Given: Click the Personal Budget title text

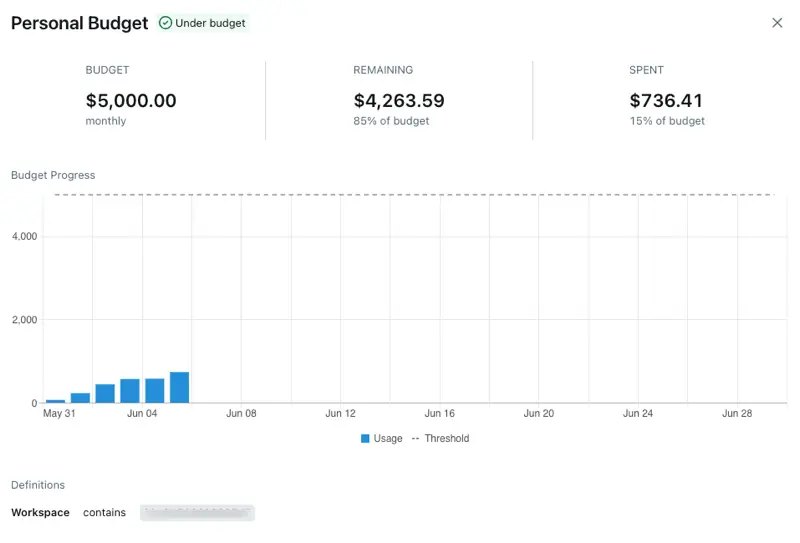Looking at the screenshot, I should 79,23.
